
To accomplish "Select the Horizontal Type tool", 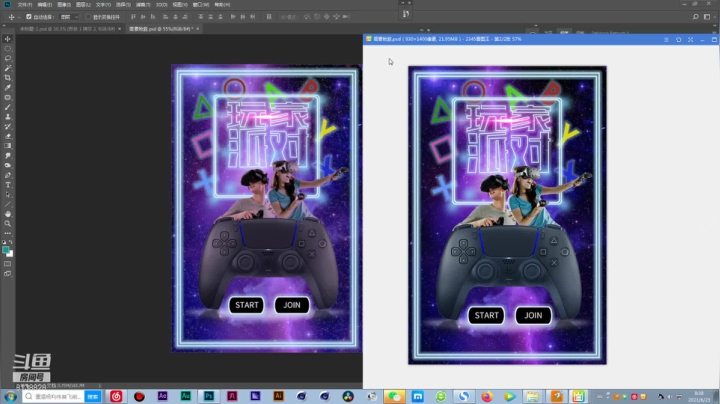I will pyautogui.click(x=8, y=185).
